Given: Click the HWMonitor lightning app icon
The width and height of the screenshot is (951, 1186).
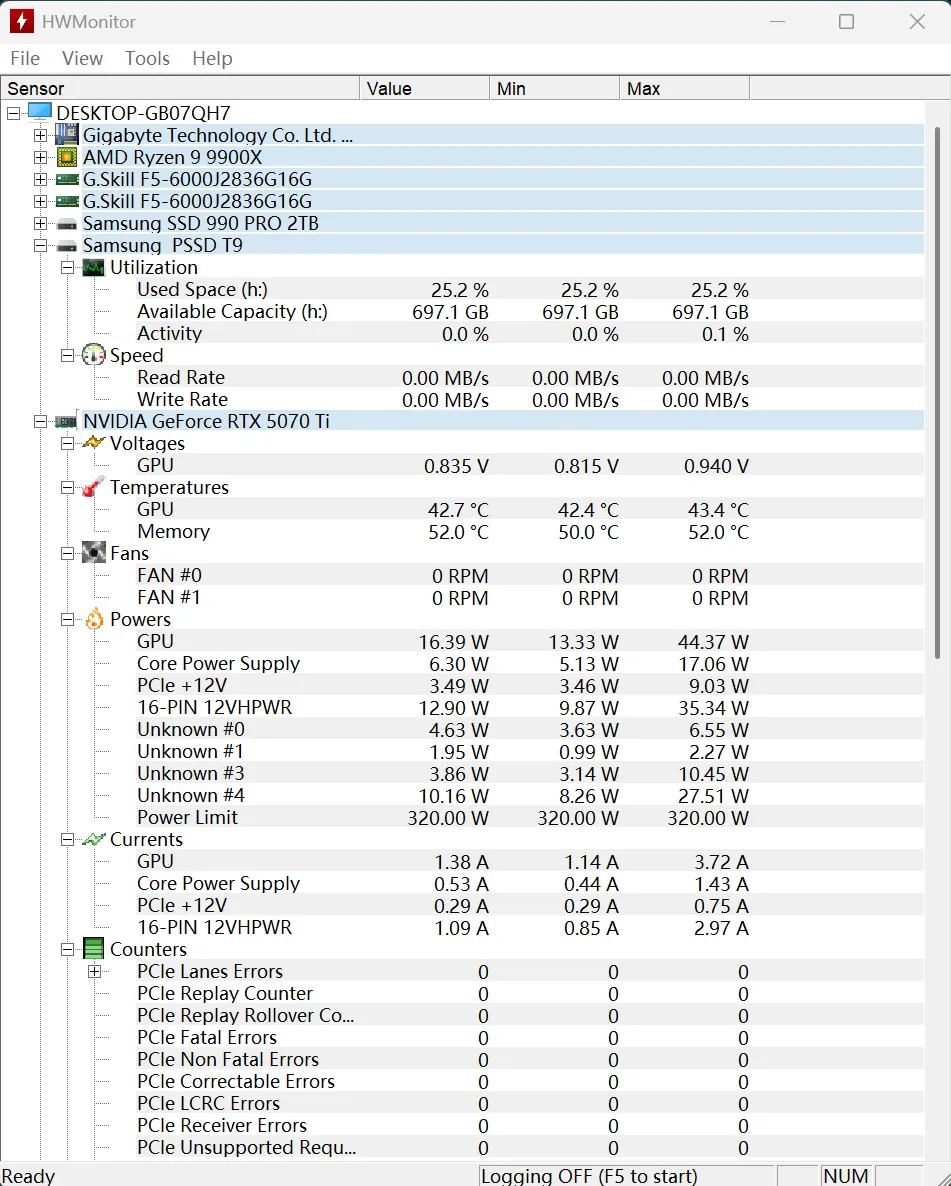Looking at the screenshot, I should click(21, 21).
